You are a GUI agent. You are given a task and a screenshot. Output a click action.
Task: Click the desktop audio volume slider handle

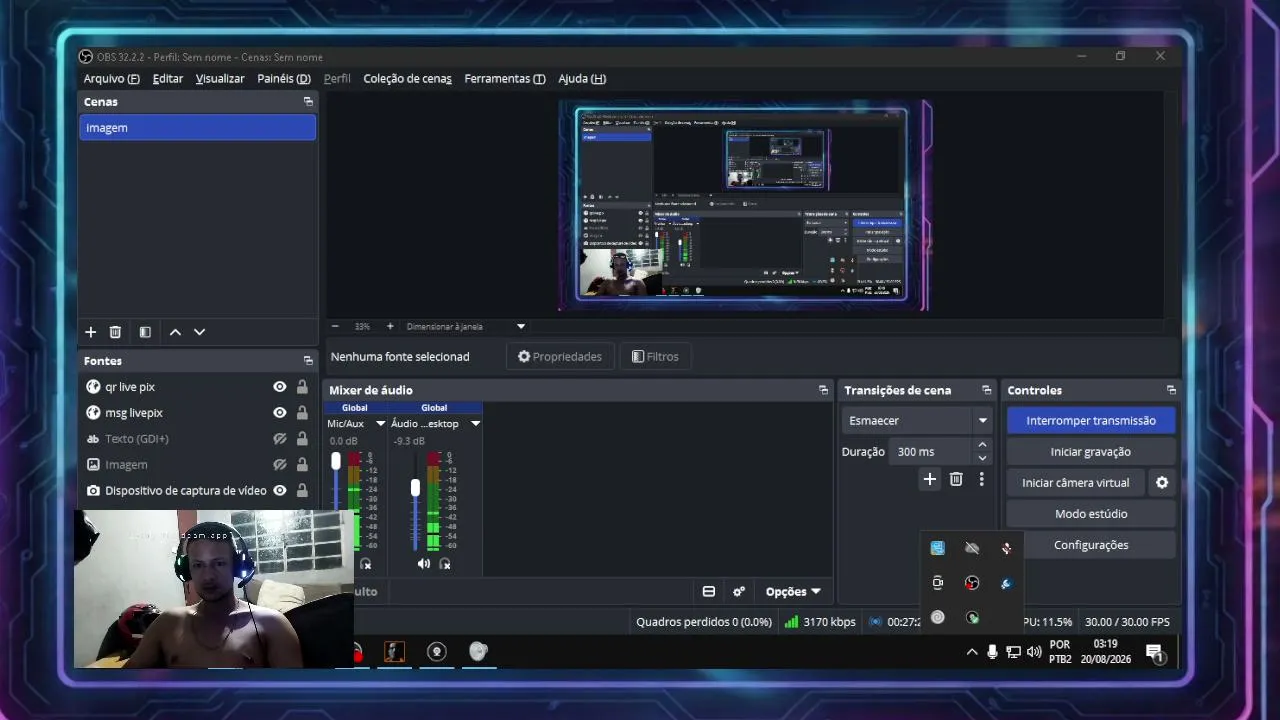[415, 487]
